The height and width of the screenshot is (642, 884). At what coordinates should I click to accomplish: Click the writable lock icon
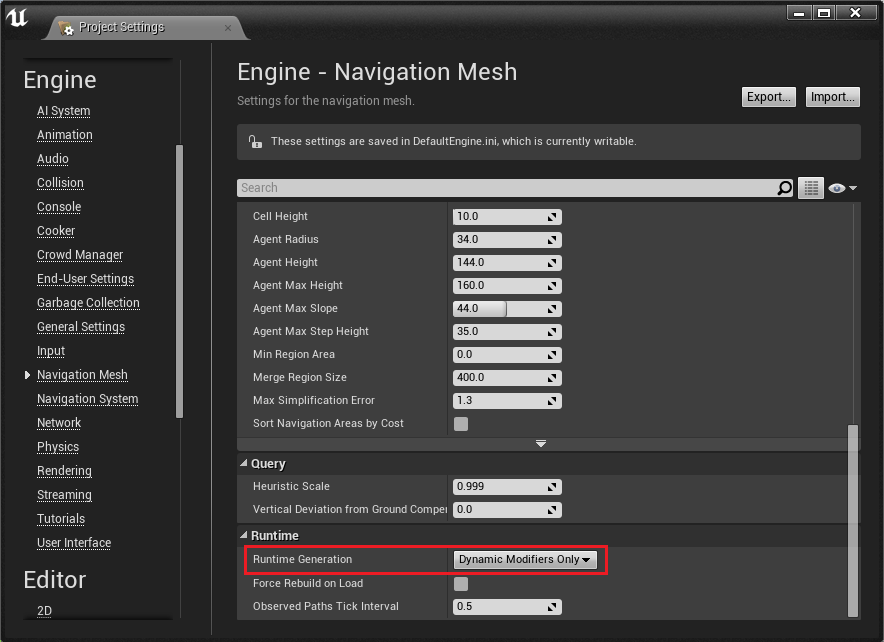(255, 141)
